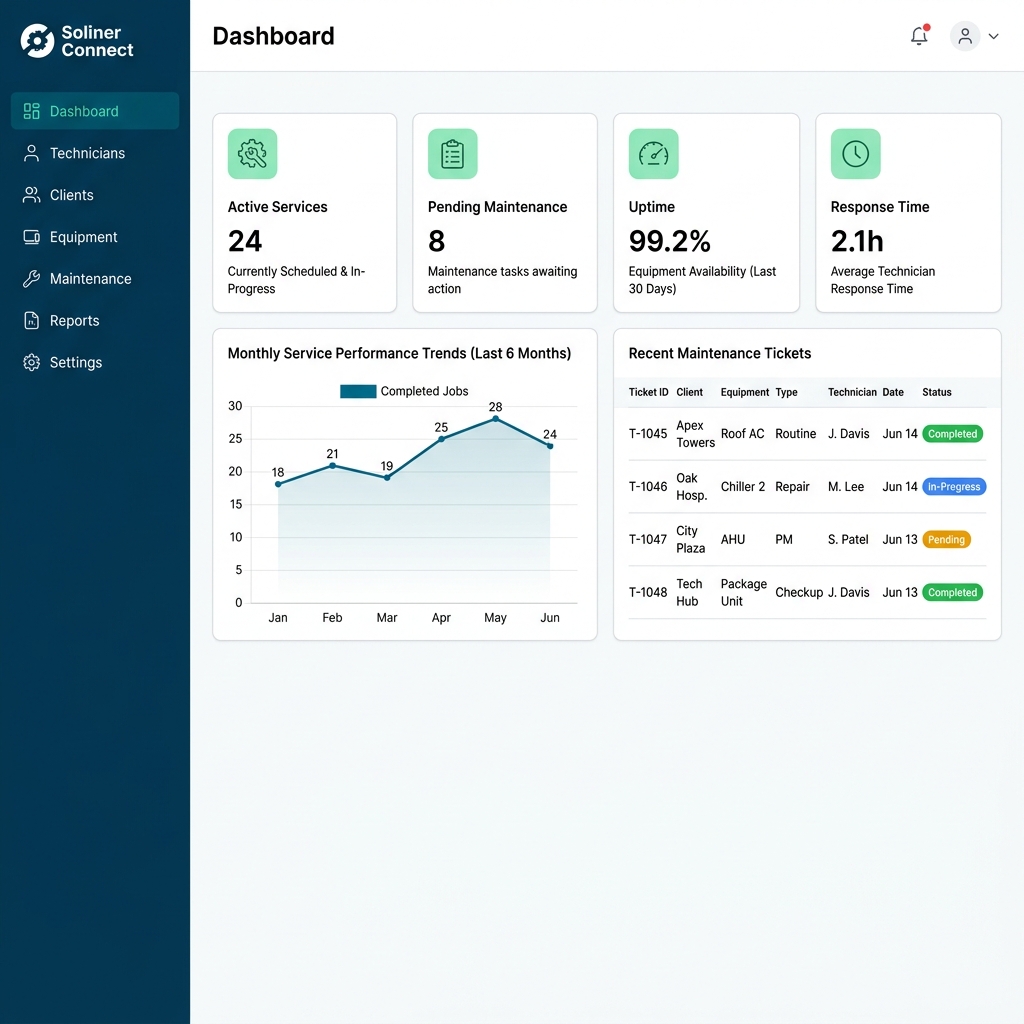This screenshot has width=1024, height=1024.
Task: Expand the user account dropdown chevron
Action: pos(993,37)
